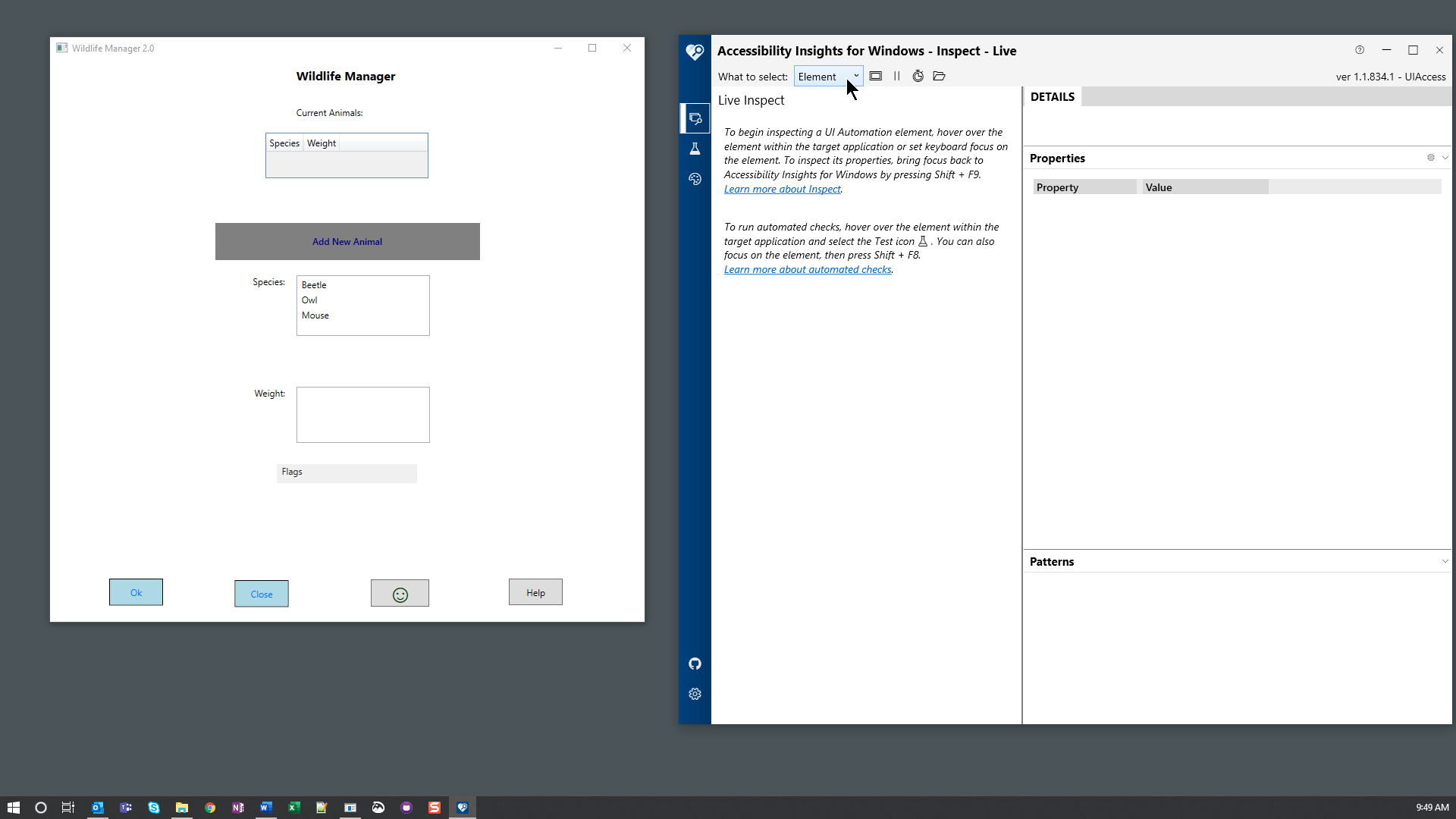Open File Explorer from taskbar
The image size is (1456, 819).
[x=181, y=808]
